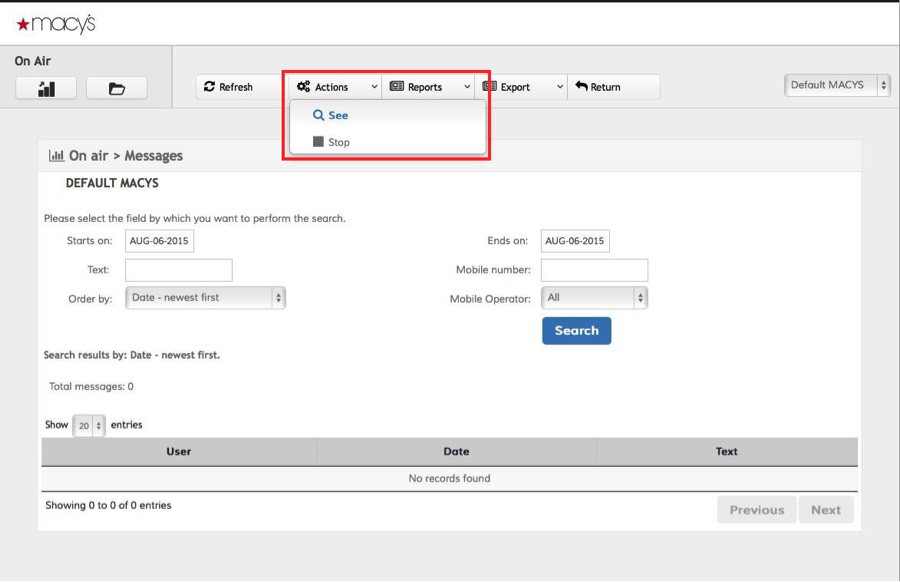This screenshot has width=900, height=582.
Task: Click the Refresh toolbar button
Action: tap(229, 87)
